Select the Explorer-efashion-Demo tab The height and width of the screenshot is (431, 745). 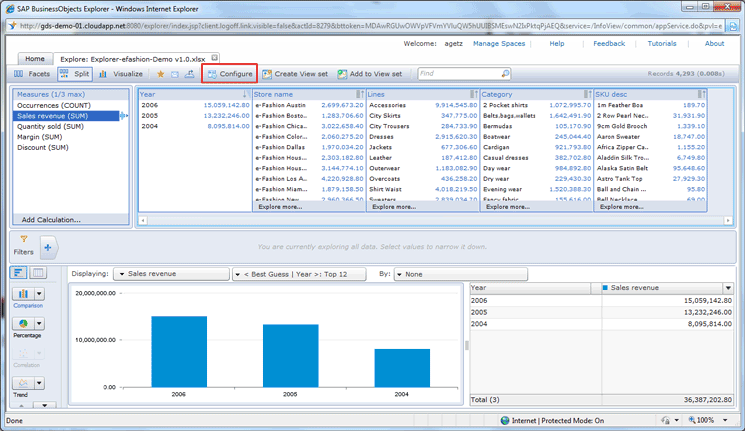click(x=133, y=59)
